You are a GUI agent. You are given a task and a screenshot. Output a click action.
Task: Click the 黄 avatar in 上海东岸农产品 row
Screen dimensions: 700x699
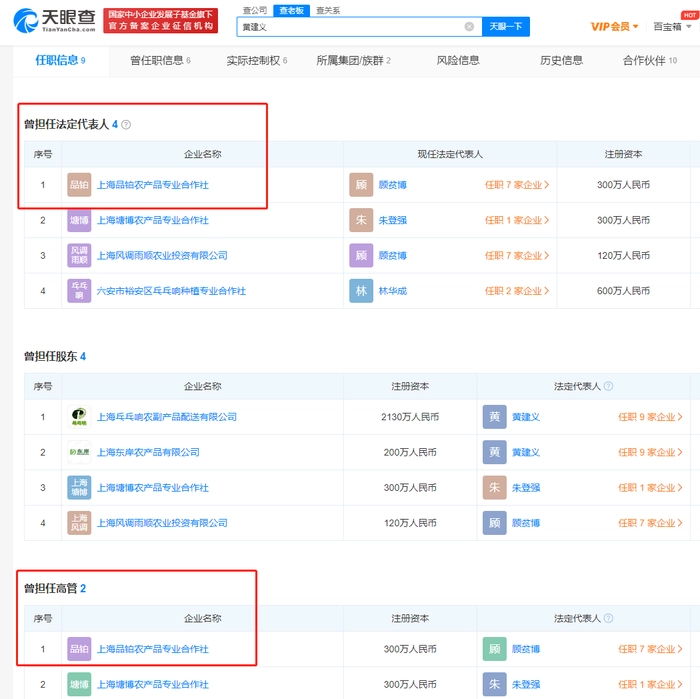point(494,452)
